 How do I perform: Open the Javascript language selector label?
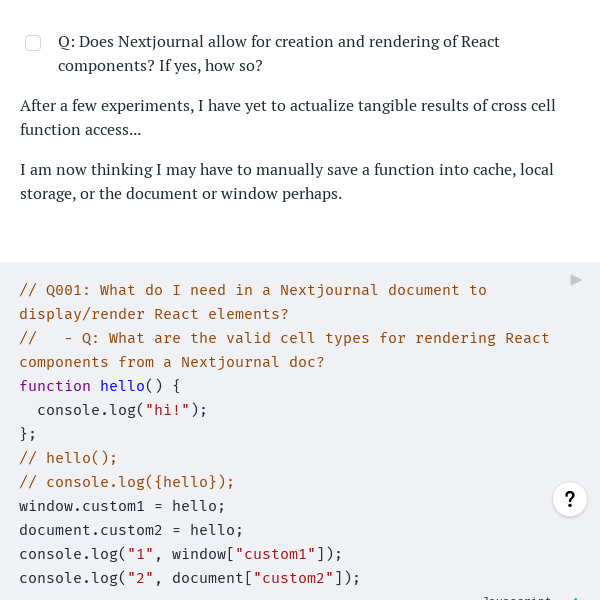(516, 597)
